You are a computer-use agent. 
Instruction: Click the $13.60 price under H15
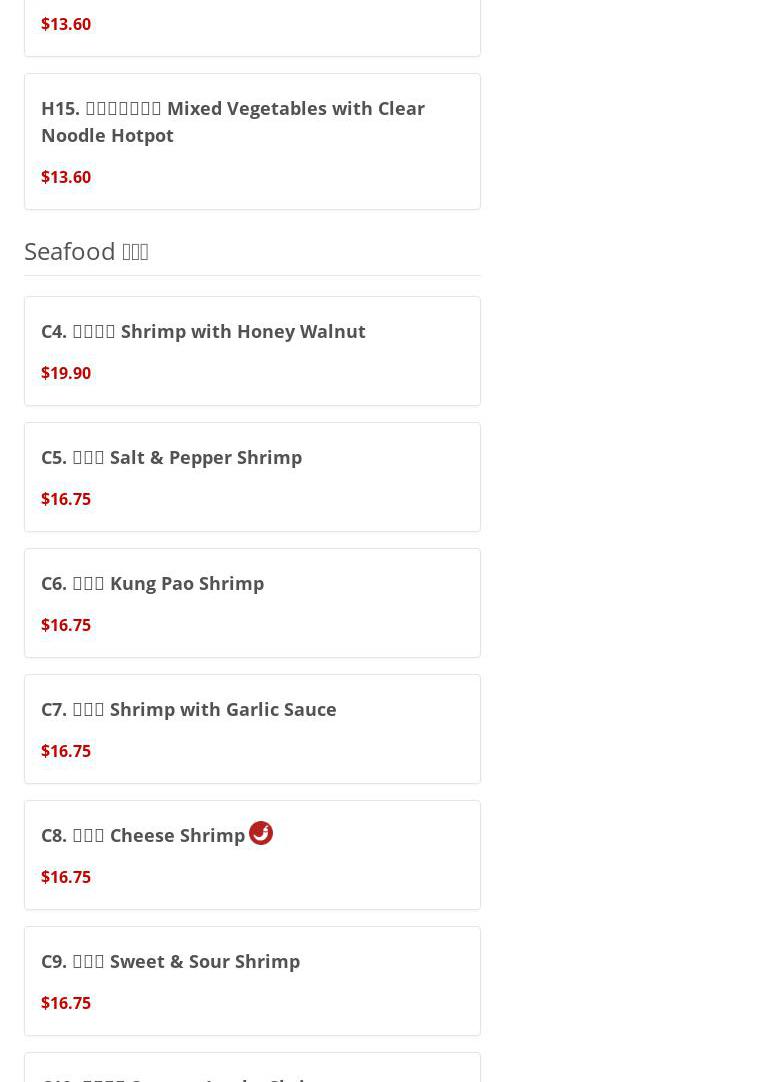click(x=66, y=177)
